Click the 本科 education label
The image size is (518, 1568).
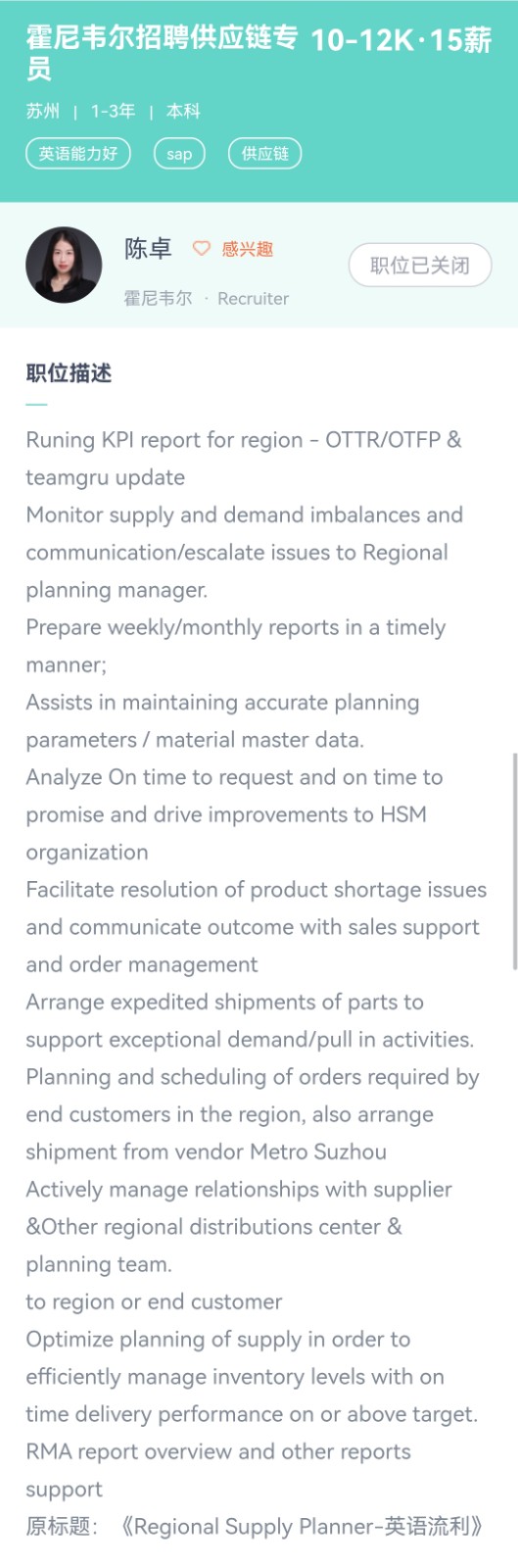[x=183, y=111]
